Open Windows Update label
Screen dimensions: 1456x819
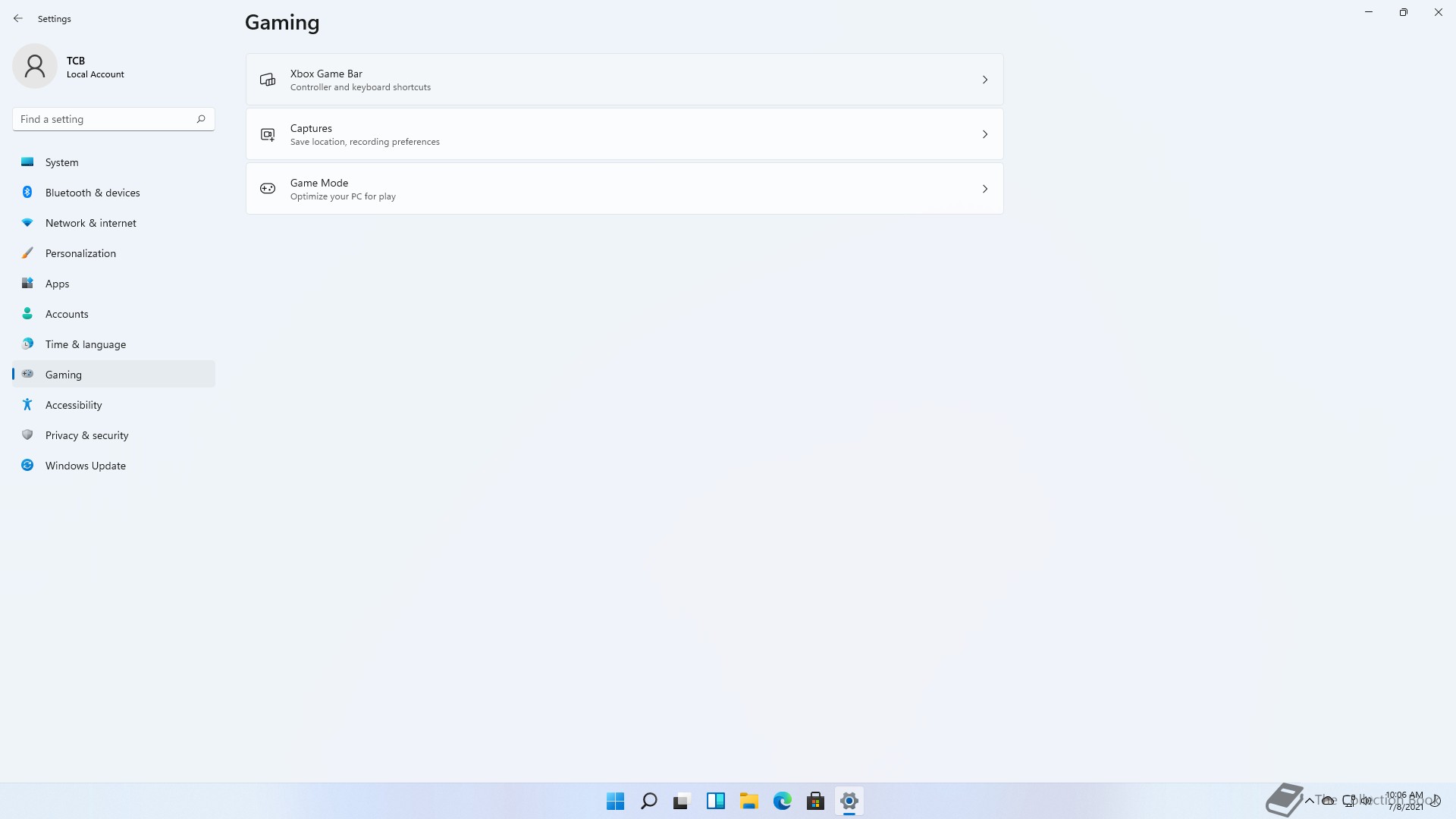86,466
